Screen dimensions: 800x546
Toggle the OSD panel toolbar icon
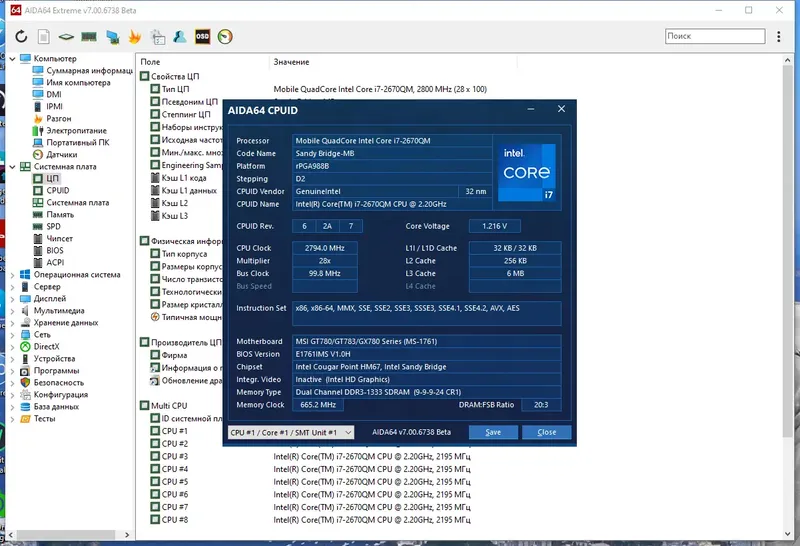(203, 36)
